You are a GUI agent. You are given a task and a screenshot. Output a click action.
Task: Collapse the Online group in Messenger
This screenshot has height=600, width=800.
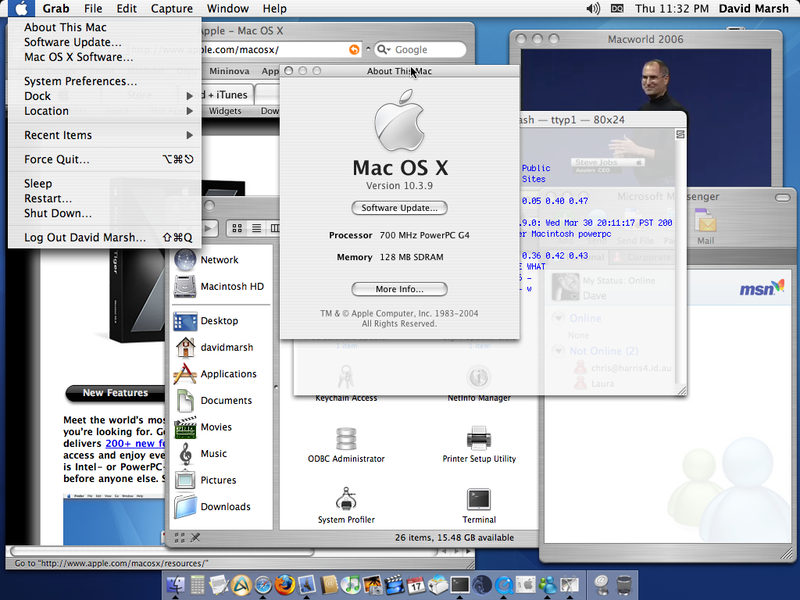click(x=559, y=318)
